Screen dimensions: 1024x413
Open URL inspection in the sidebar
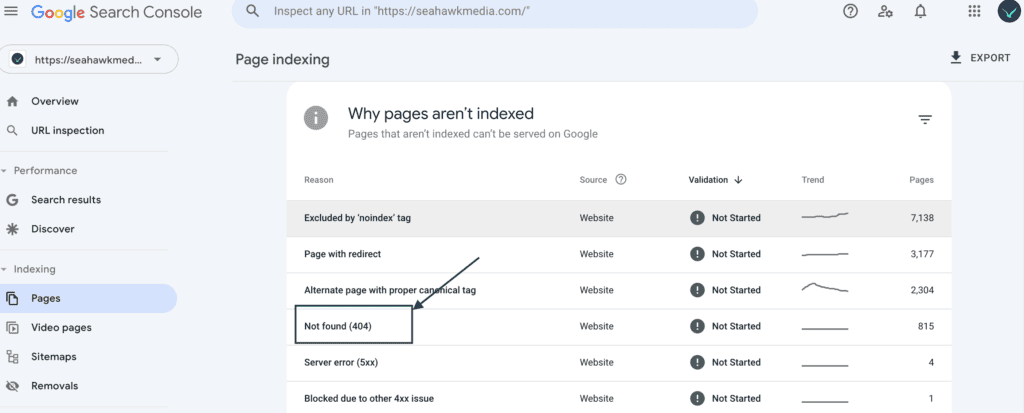click(67, 130)
